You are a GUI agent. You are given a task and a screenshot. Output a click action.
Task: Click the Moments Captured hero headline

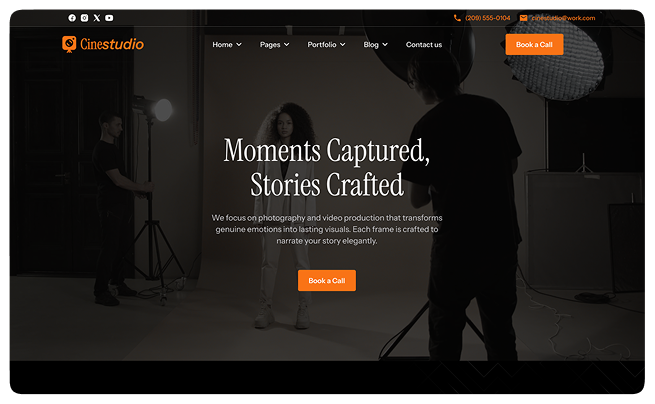(x=327, y=167)
